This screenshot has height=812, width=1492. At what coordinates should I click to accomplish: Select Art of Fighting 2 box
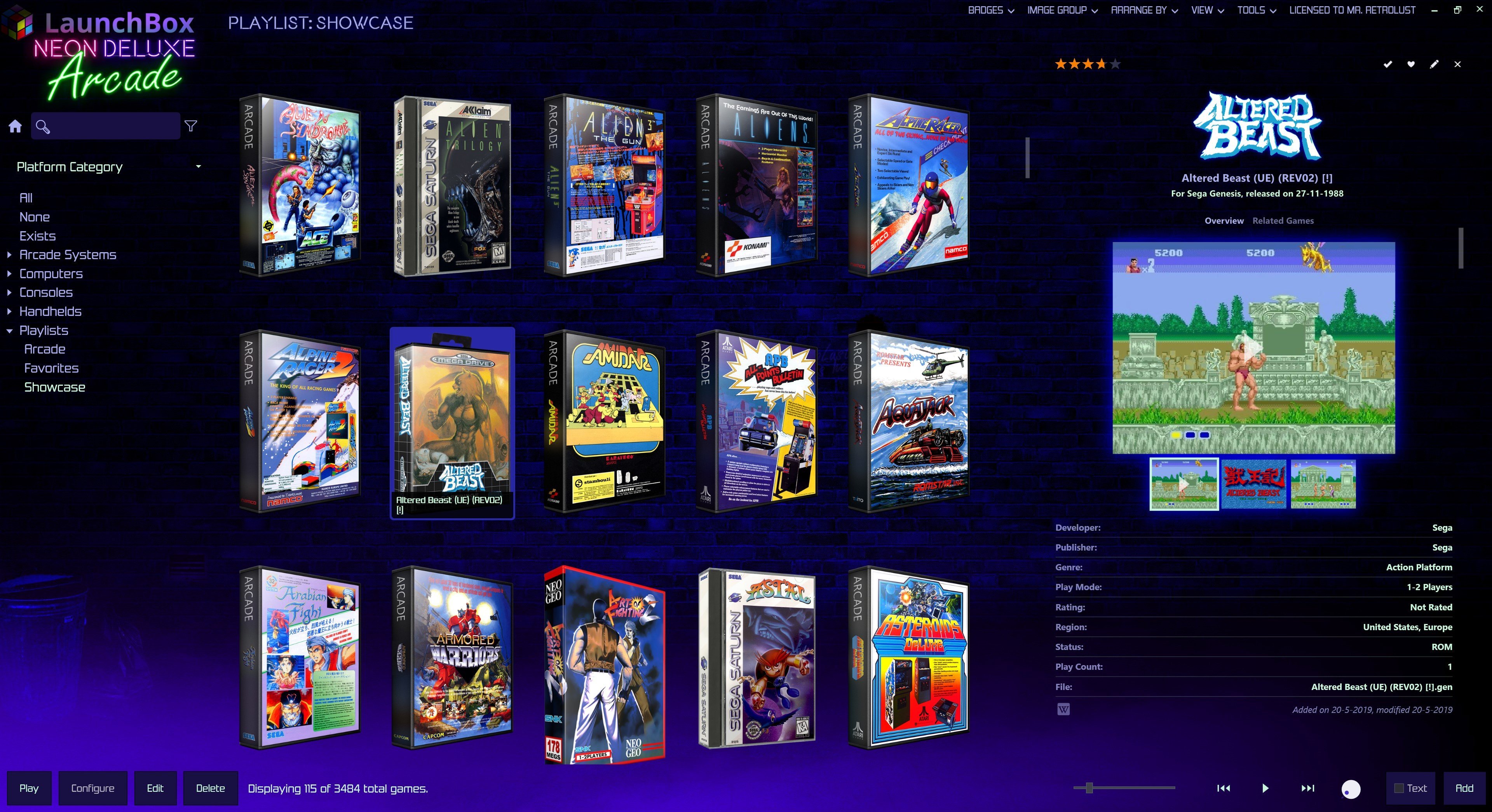pos(604,664)
